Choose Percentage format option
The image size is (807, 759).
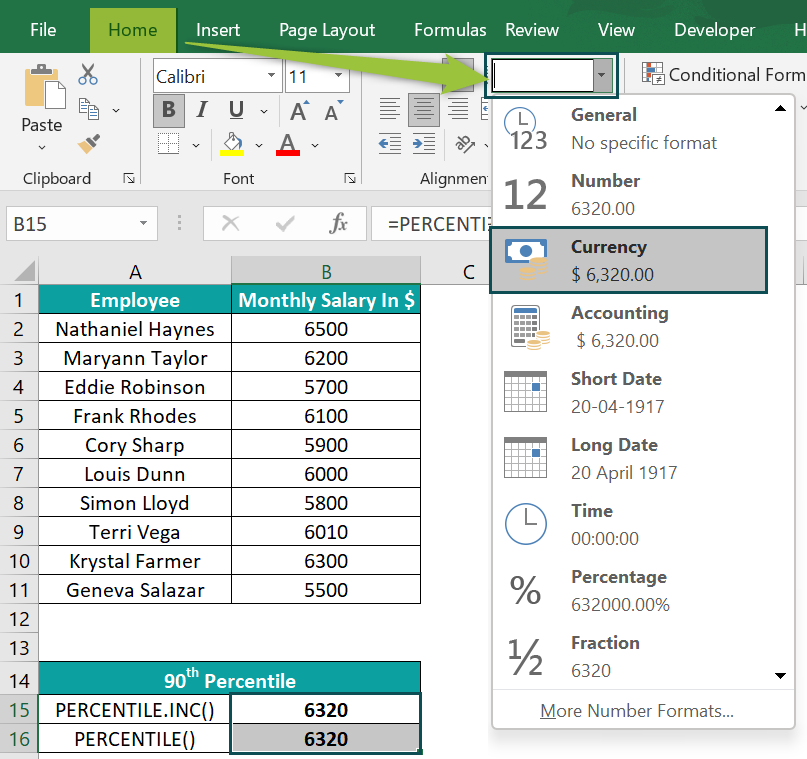(629, 590)
